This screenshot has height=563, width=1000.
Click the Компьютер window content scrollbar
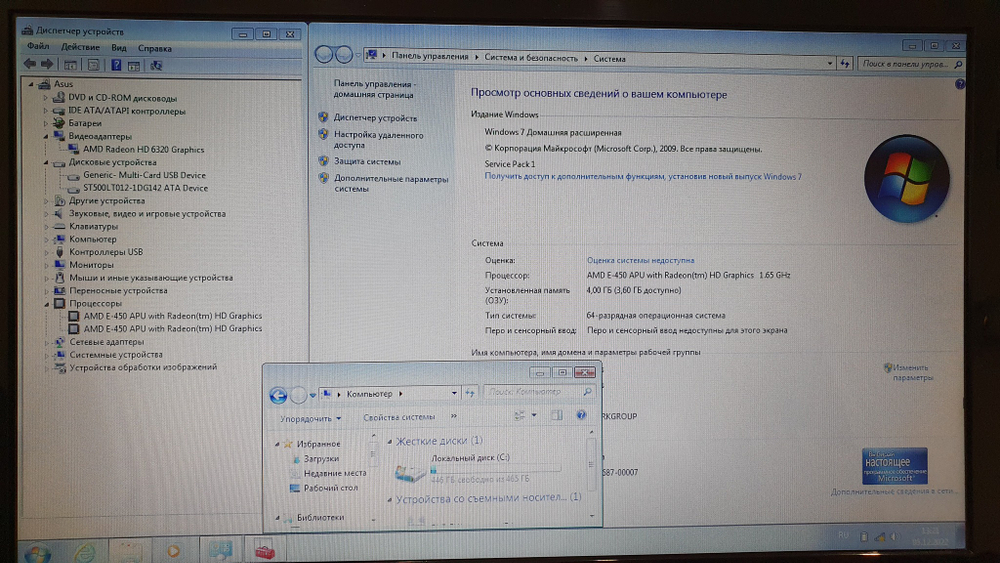tap(591, 463)
